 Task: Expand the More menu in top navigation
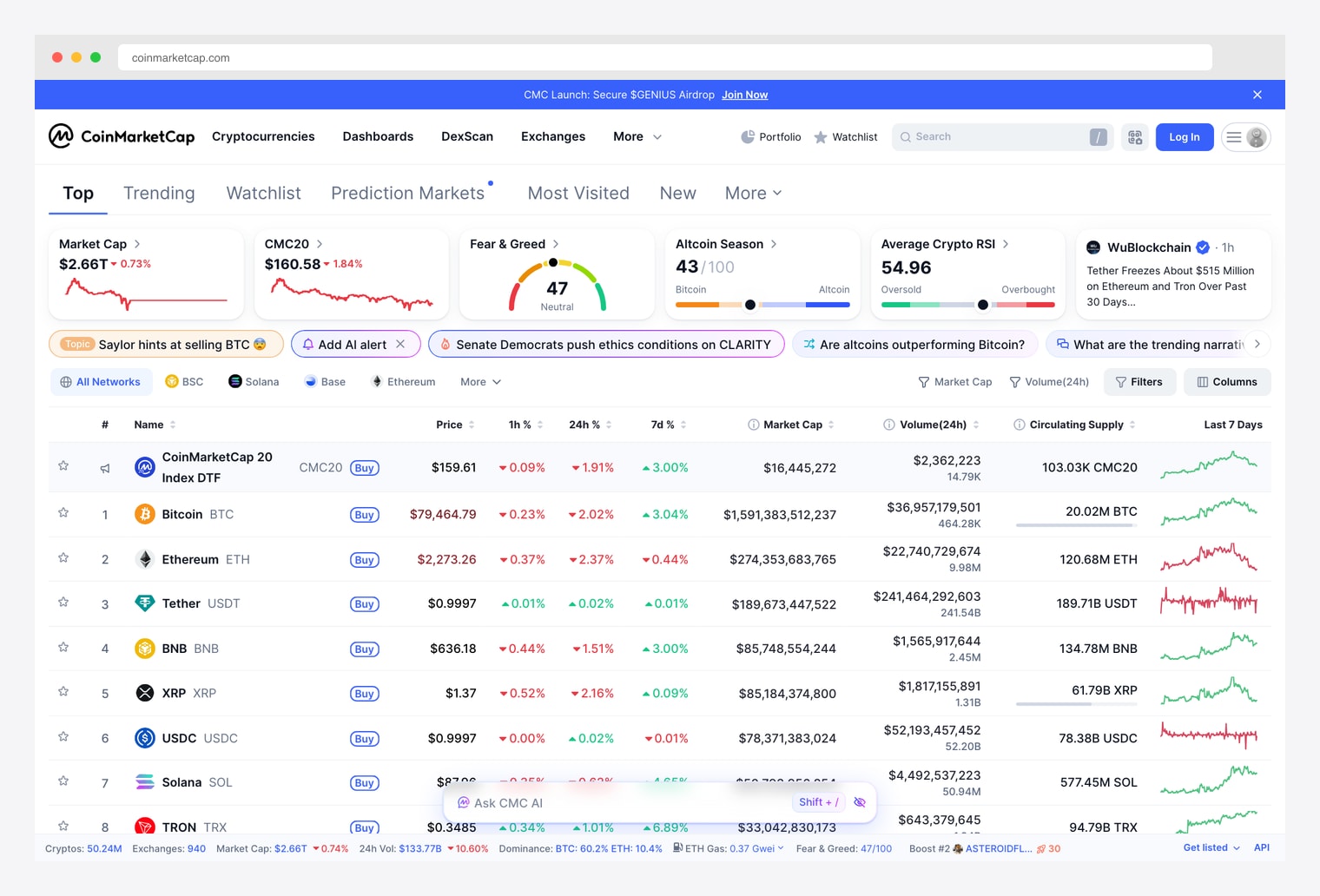point(637,136)
